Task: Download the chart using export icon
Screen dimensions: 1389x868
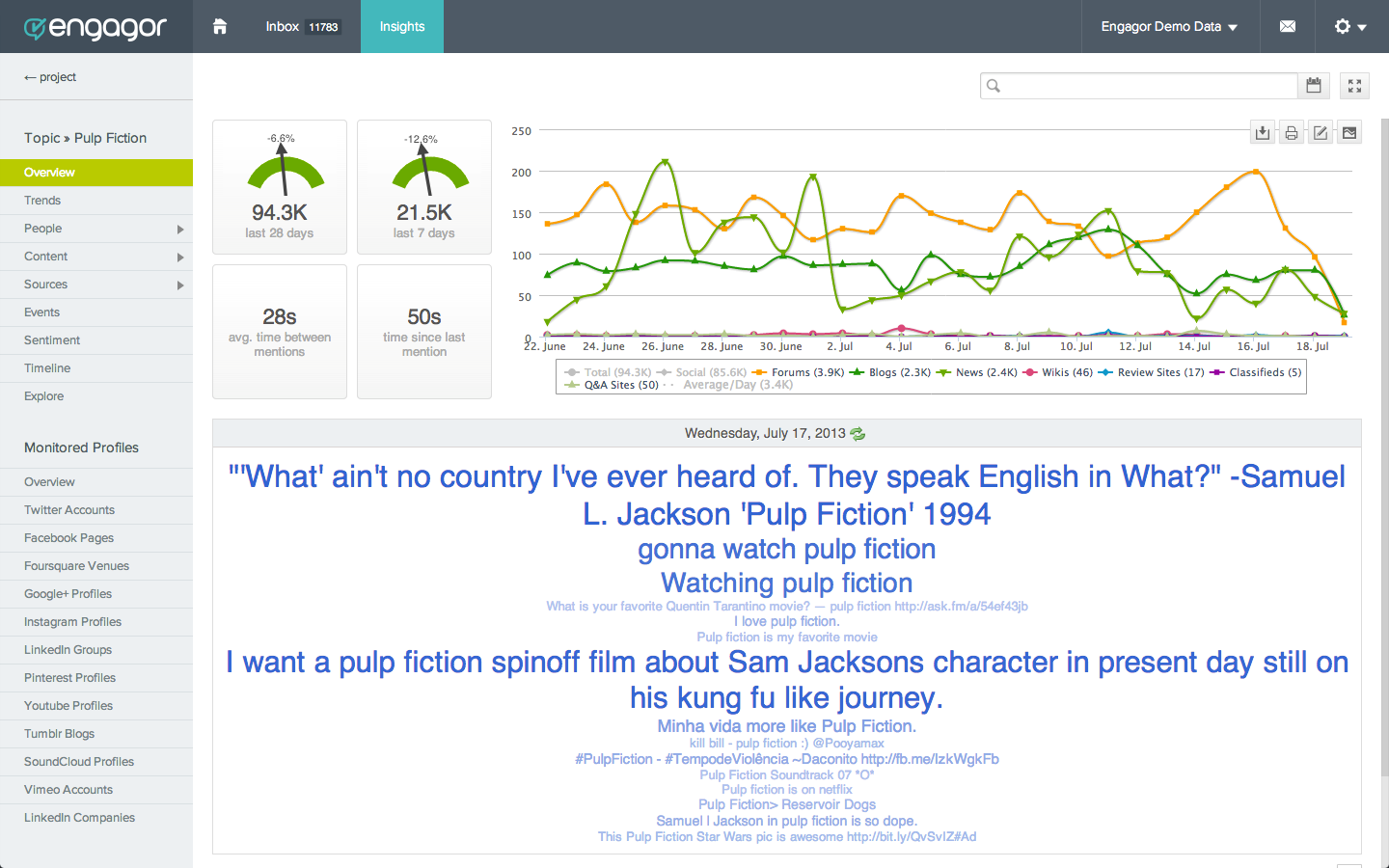Action: tap(1263, 133)
